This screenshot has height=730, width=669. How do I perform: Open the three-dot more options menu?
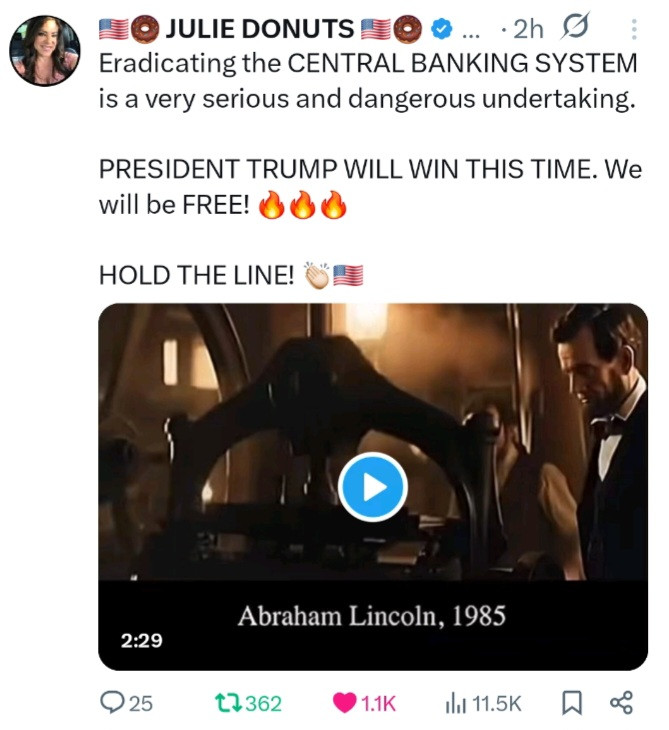tap(634, 29)
